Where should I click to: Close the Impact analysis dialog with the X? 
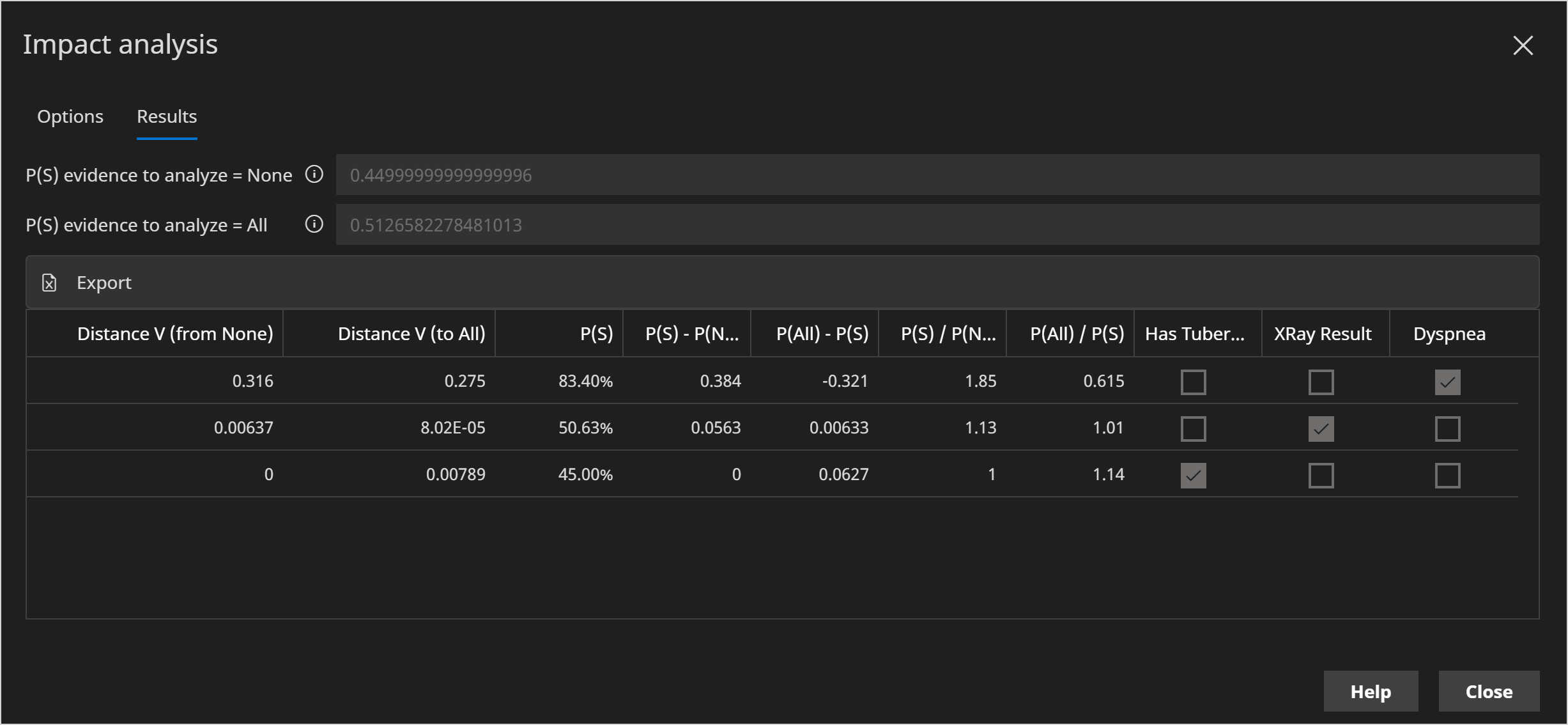click(1523, 45)
